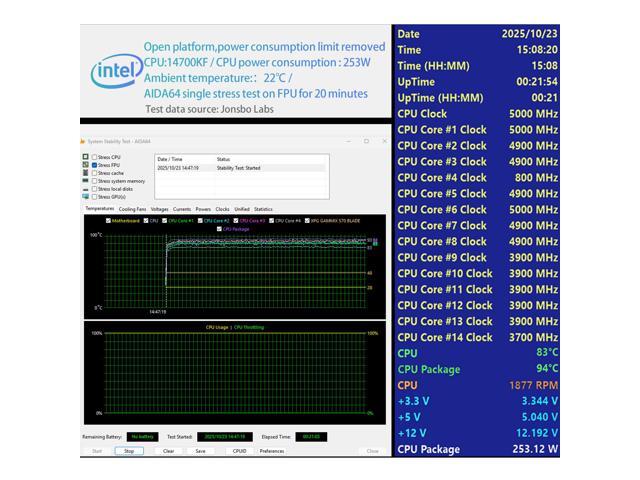The width and height of the screenshot is (640, 480).
Task: Switch to the Temperatures tab
Action: tap(100, 209)
